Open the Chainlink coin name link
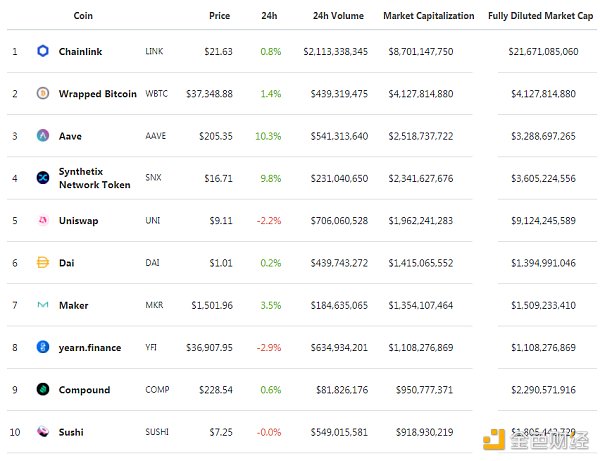This screenshot has height=461, width=600. point(80,51)
